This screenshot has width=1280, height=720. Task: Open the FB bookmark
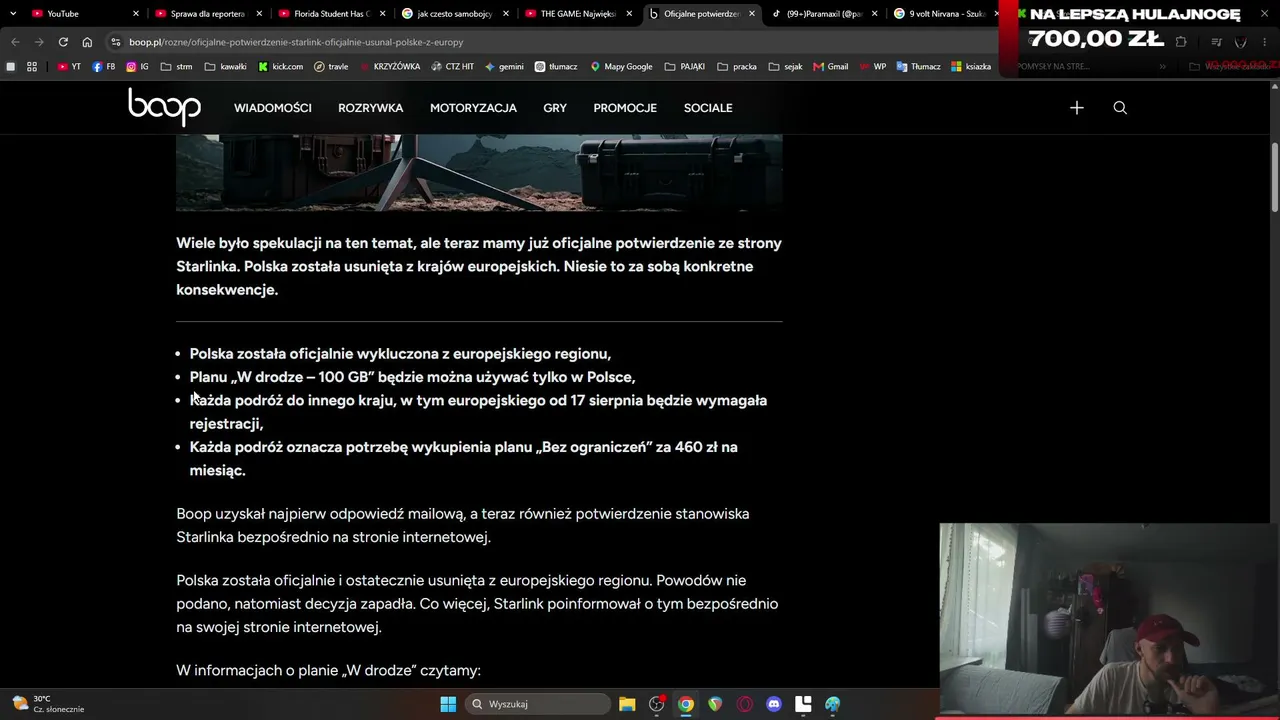coord(104,67)
